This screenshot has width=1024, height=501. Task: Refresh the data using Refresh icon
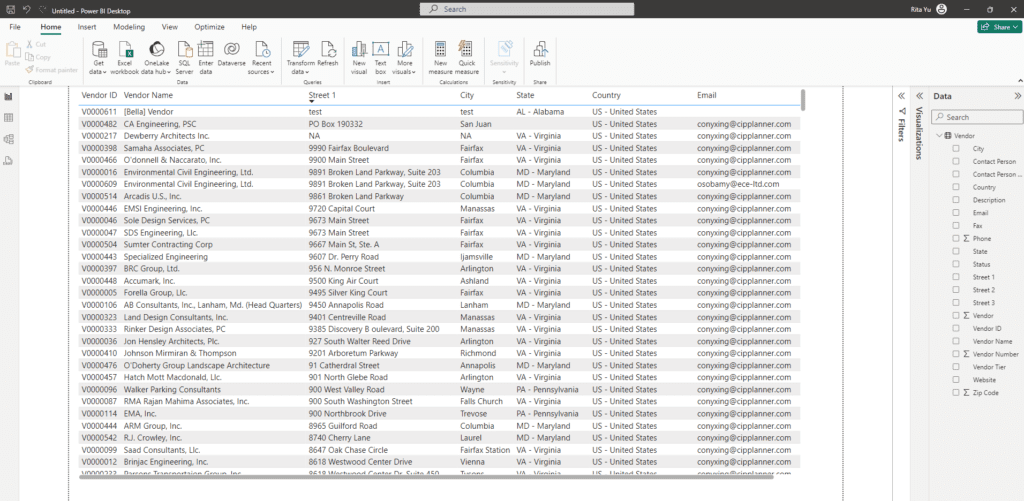(x=328, y=50)
